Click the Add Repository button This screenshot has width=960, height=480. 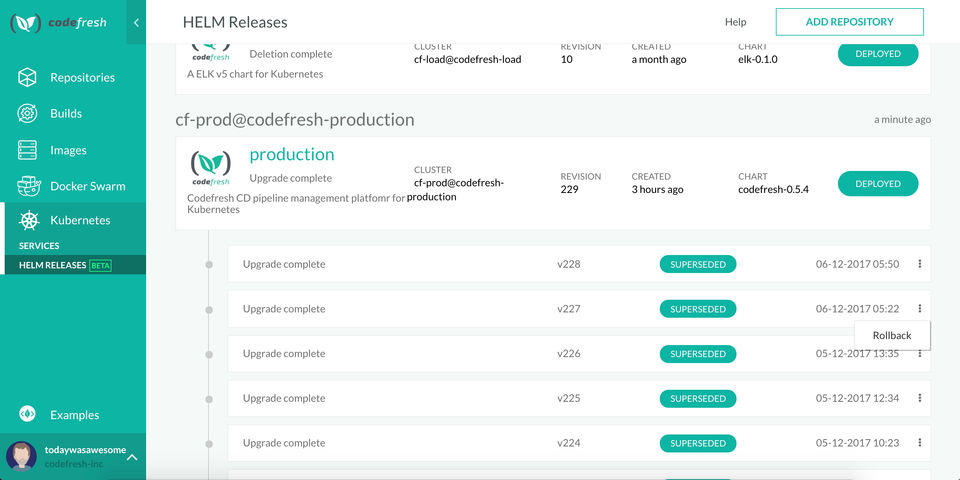point(849,21)
